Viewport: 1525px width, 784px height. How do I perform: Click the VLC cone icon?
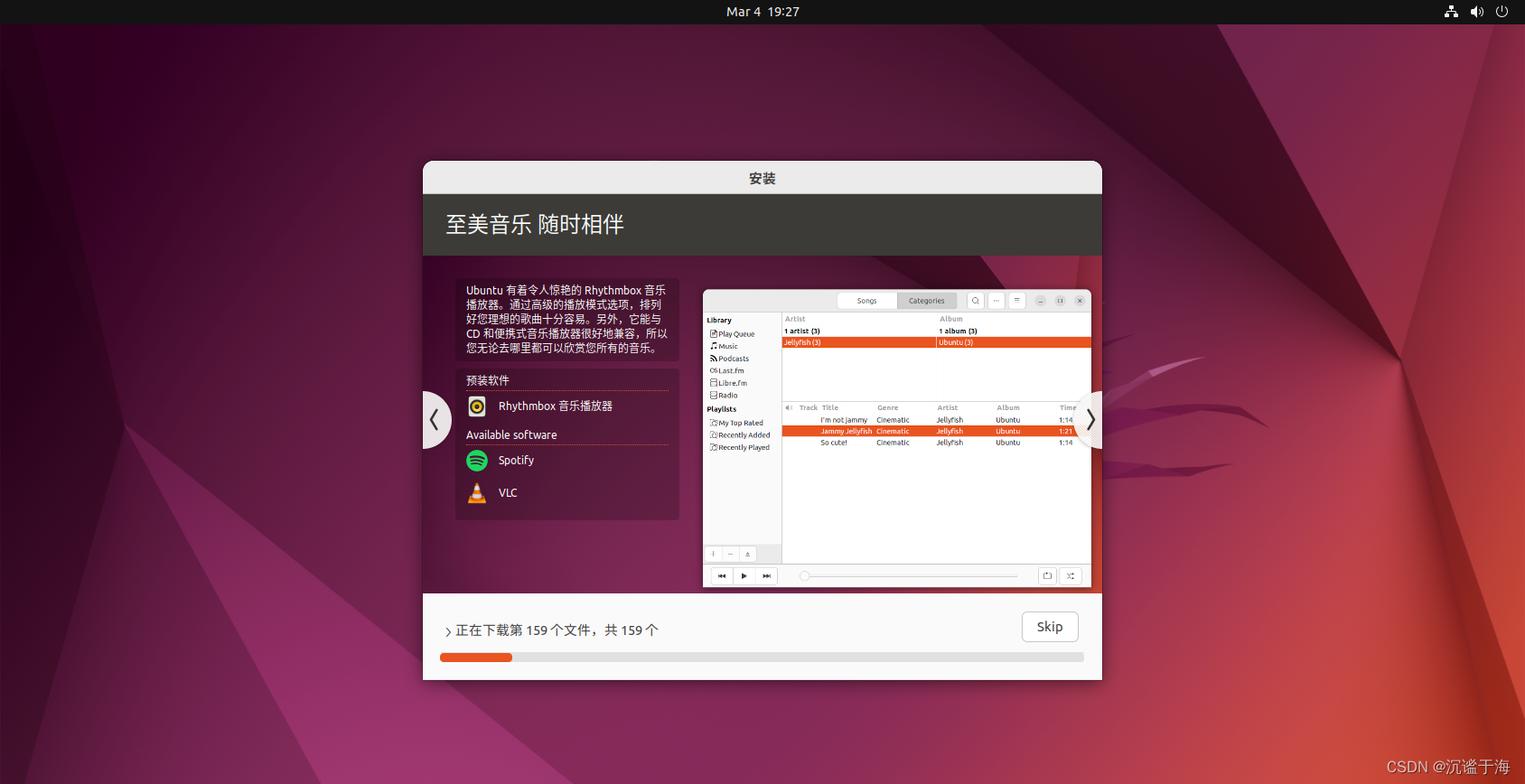click(477, 493)
